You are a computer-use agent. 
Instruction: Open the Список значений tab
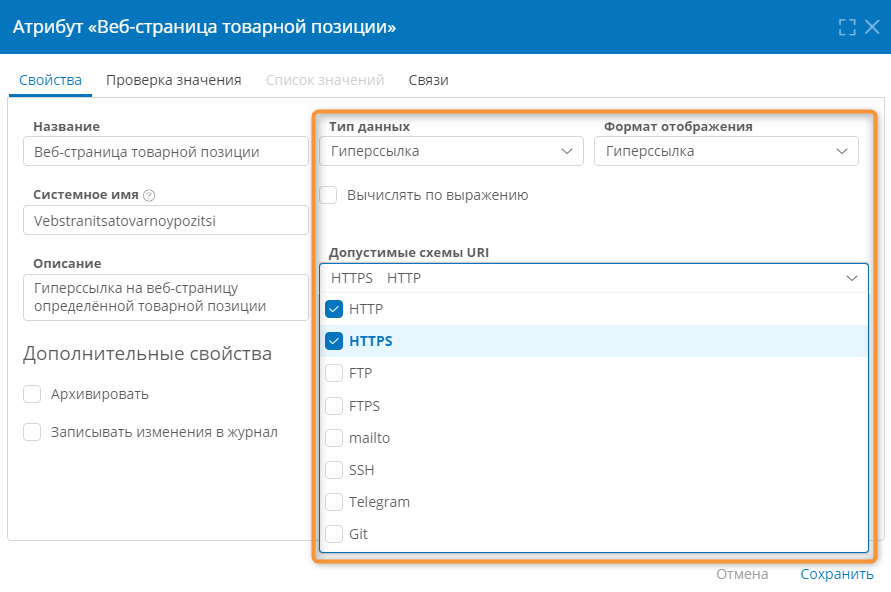[325, 80]
